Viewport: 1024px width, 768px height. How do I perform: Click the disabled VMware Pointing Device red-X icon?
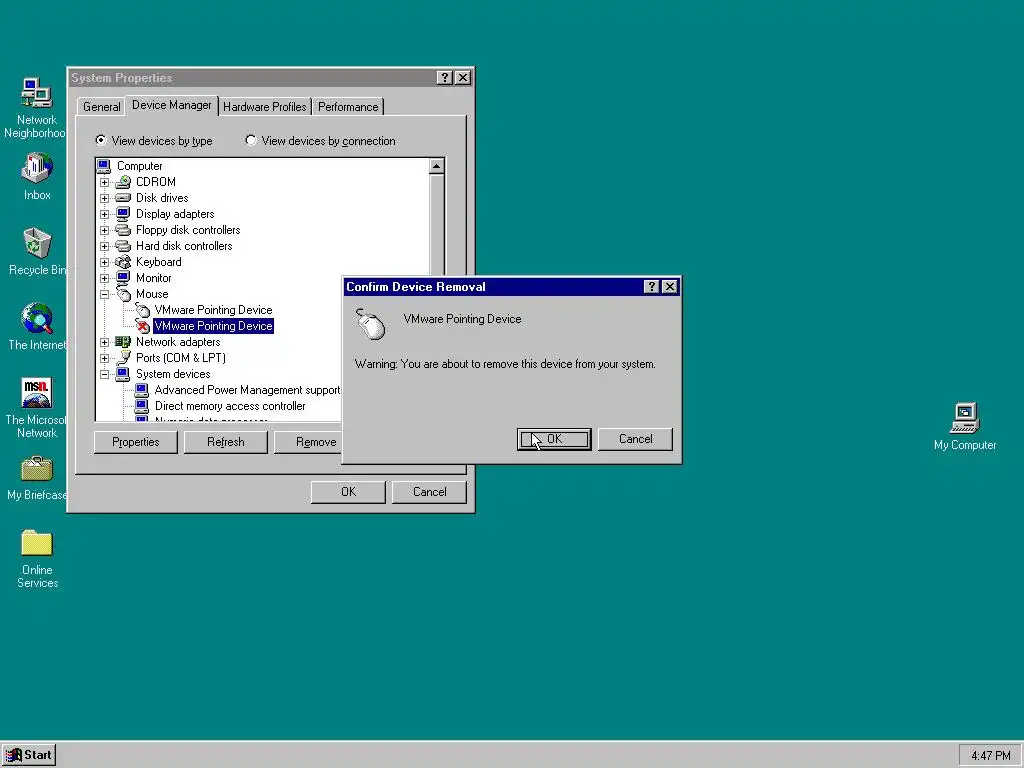pyautogui.click(x=142, y=326)
